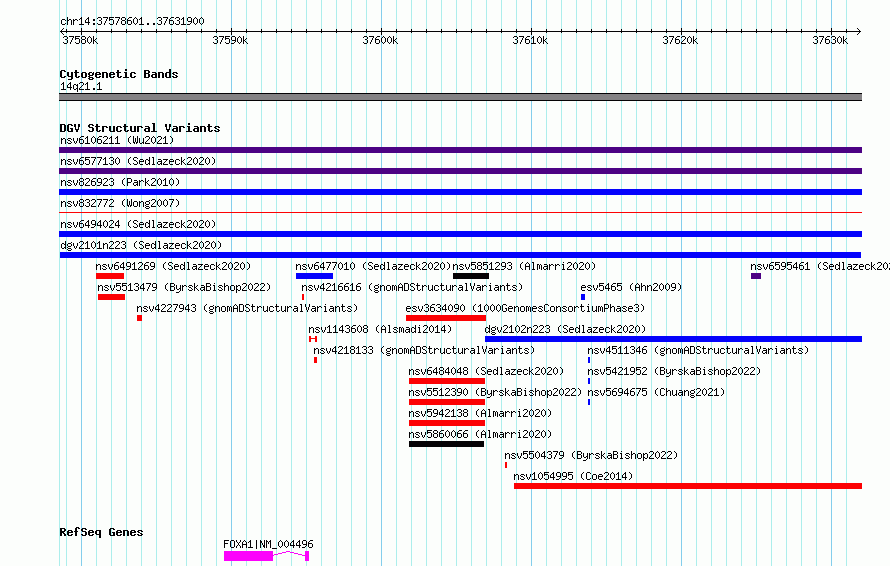This screenshot has width=890, height=566.
Task: Select the nsv5942138 (Almarri2020) red bar
Action: pyautogui.click(x=447, y=423)
